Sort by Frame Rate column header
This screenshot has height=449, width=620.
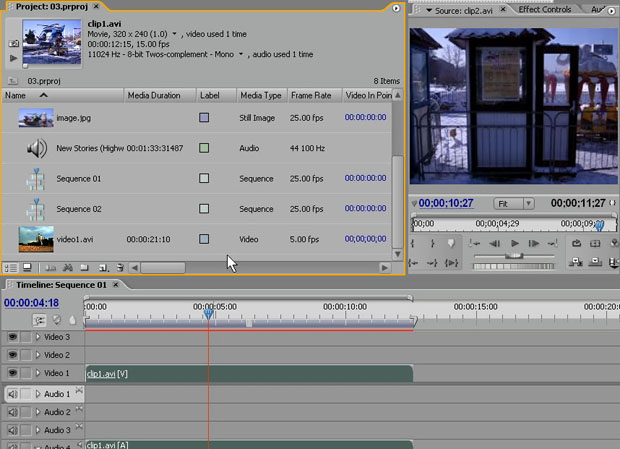[x=314, y=95]
